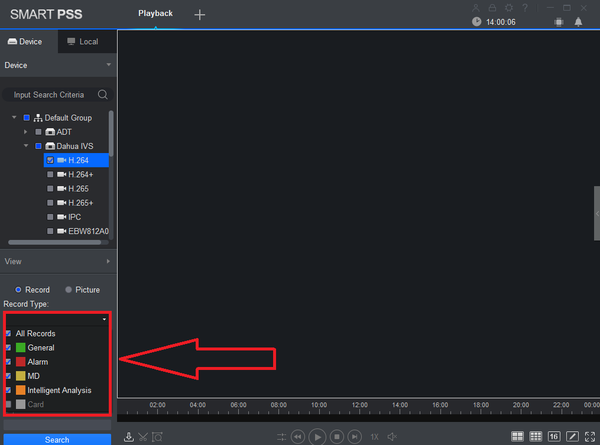
Task: Switch to the Local tab
Action: pos(83,41)
